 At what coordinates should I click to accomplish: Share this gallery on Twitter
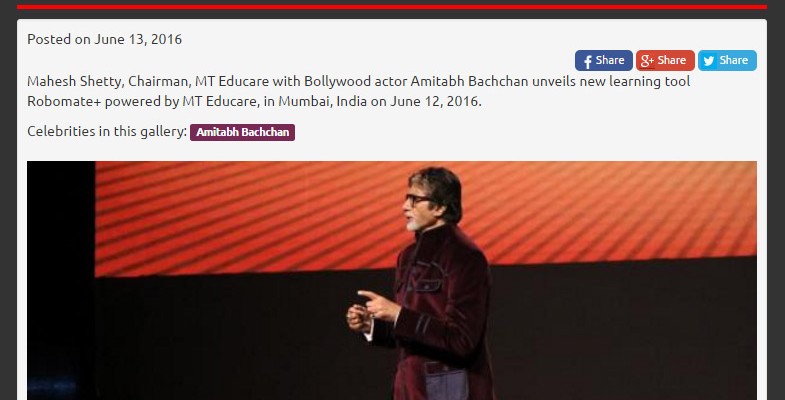point(727,60)
